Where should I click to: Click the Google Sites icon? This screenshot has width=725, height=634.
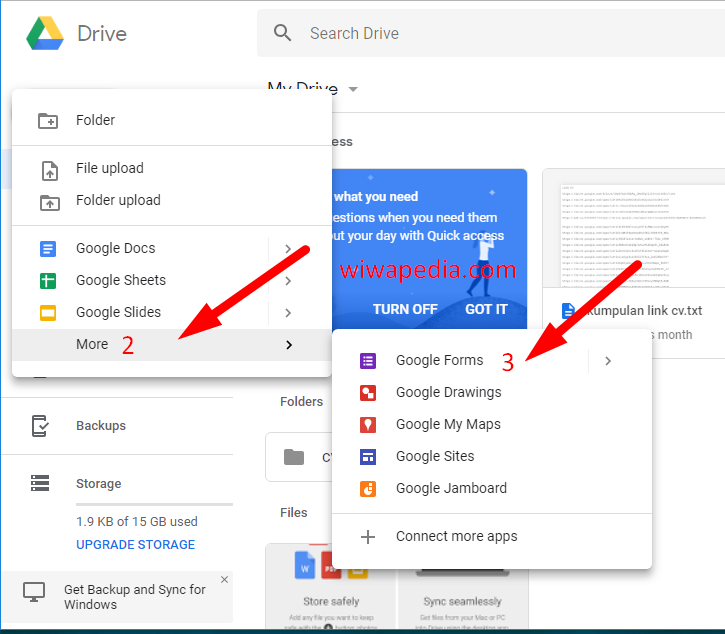coord(368,456)
